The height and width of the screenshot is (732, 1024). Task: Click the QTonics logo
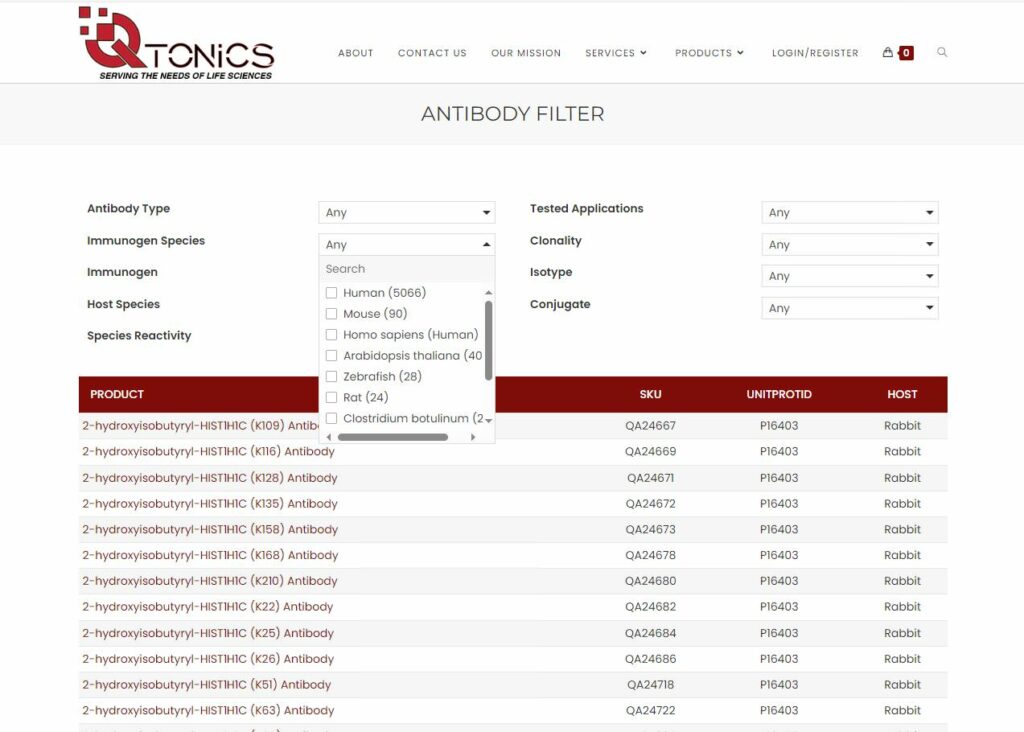pyautogui.click(x=176, y=44)
